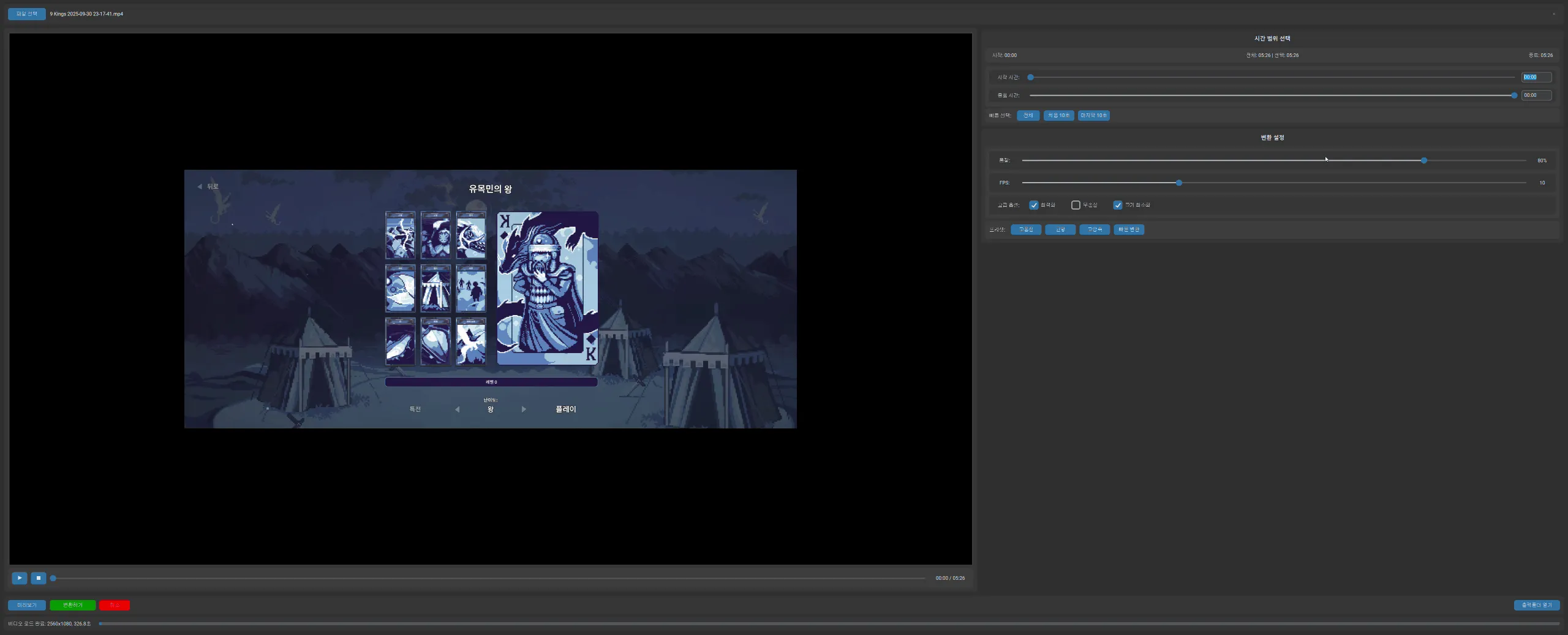Click the playback seek bar handle
Viewport: 1568px width, 635px height.
click(x=53, y=579)
